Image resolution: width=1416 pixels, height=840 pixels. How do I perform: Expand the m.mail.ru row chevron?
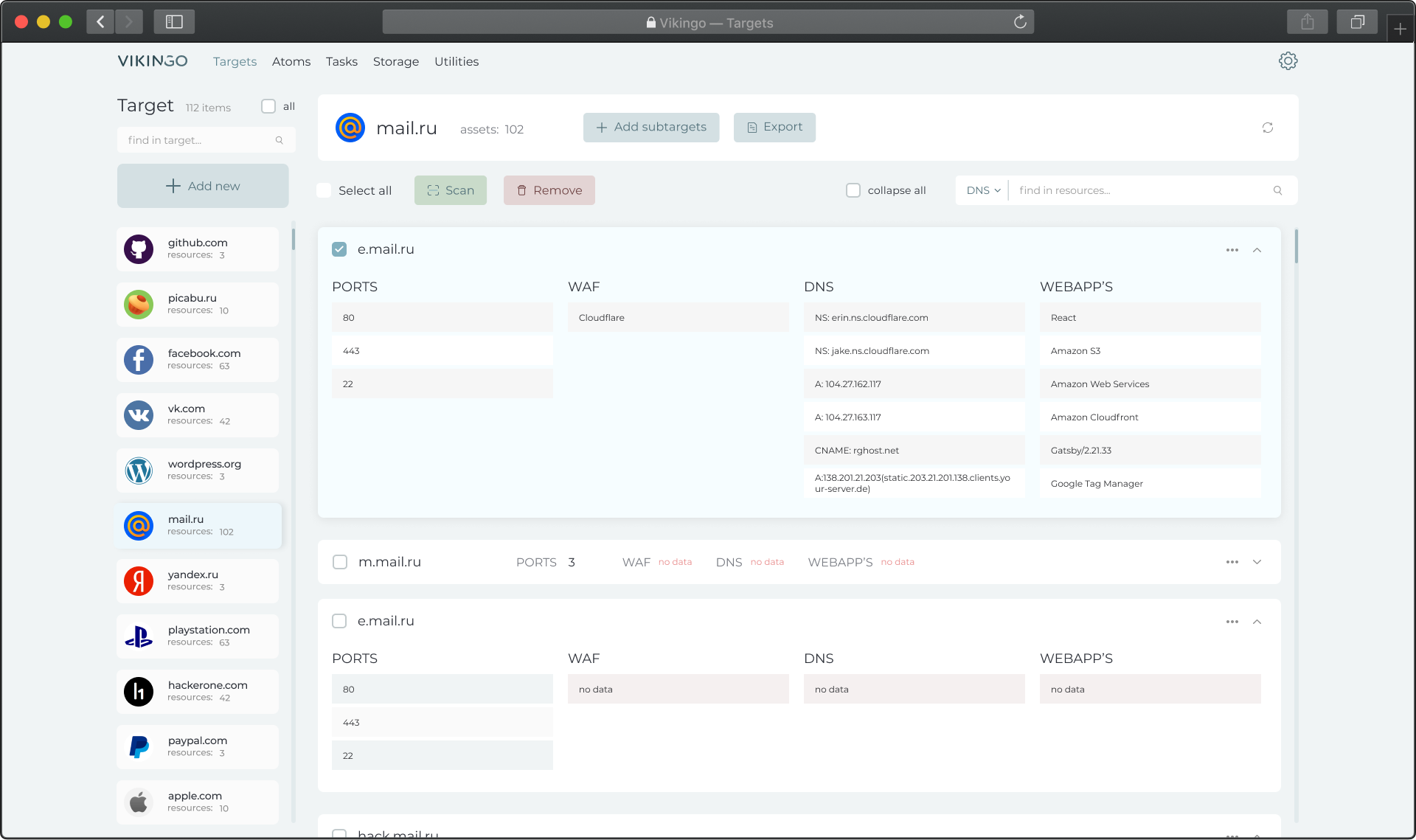click(1257, 562)
